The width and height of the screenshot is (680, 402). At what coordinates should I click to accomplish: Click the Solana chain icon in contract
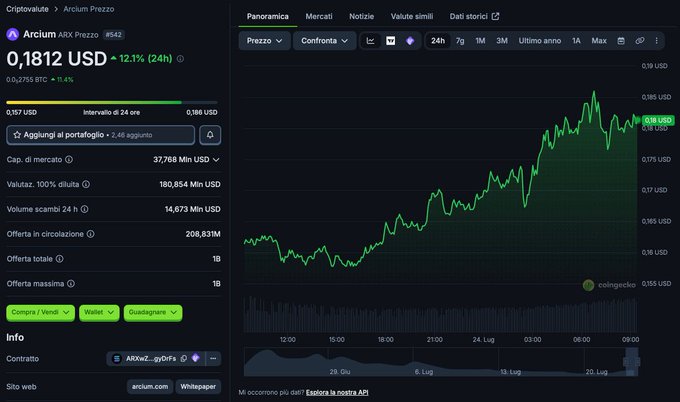(116, 359)
